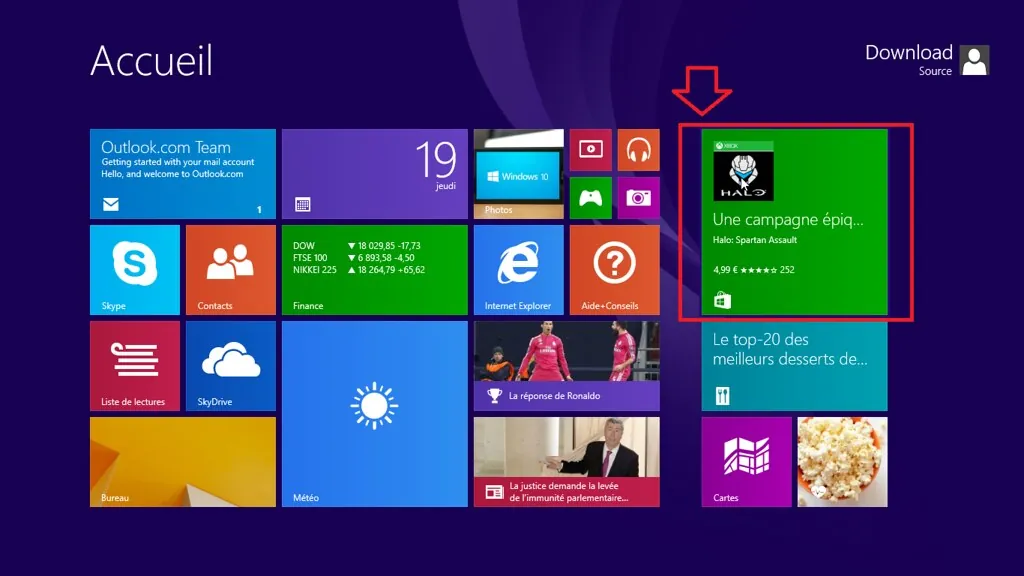Open the Contacts tile
This screenshot has height=576, width=1024.
click(x=231, y=270)
